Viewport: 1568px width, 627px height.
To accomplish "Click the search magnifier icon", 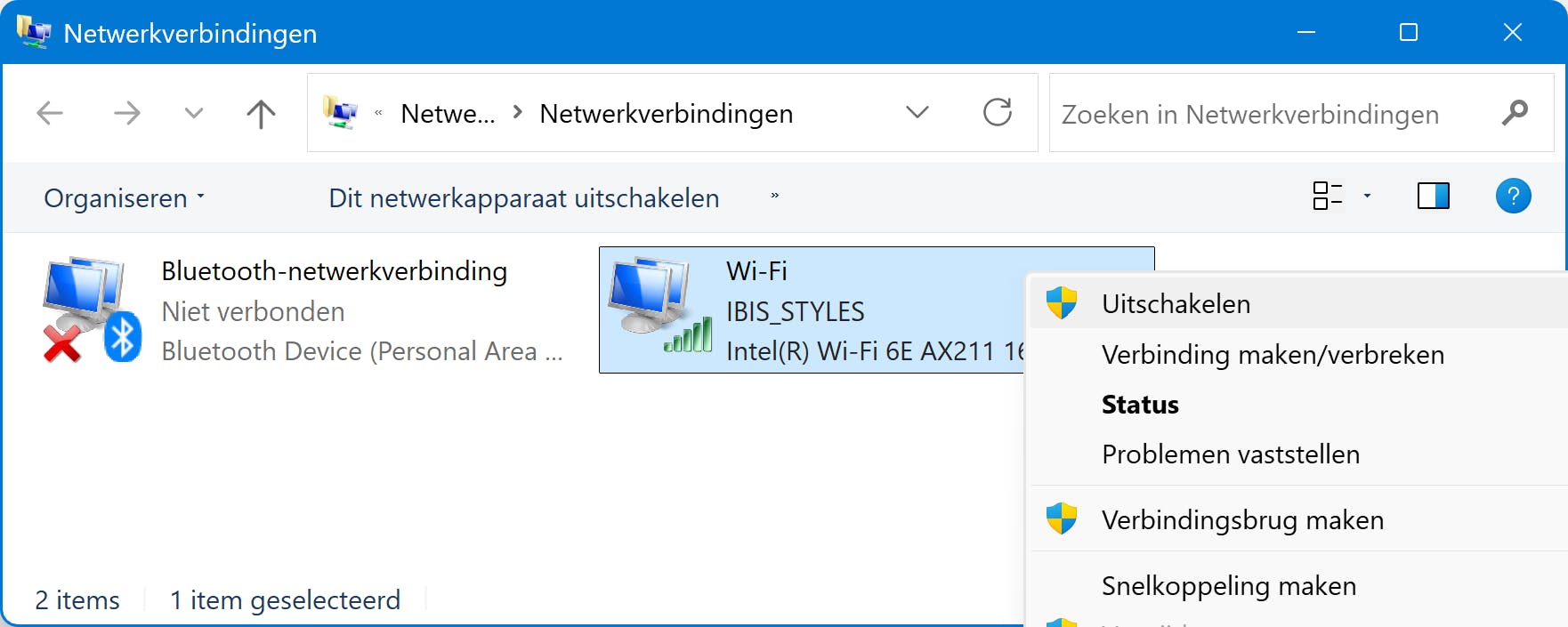I will 1515,113.
